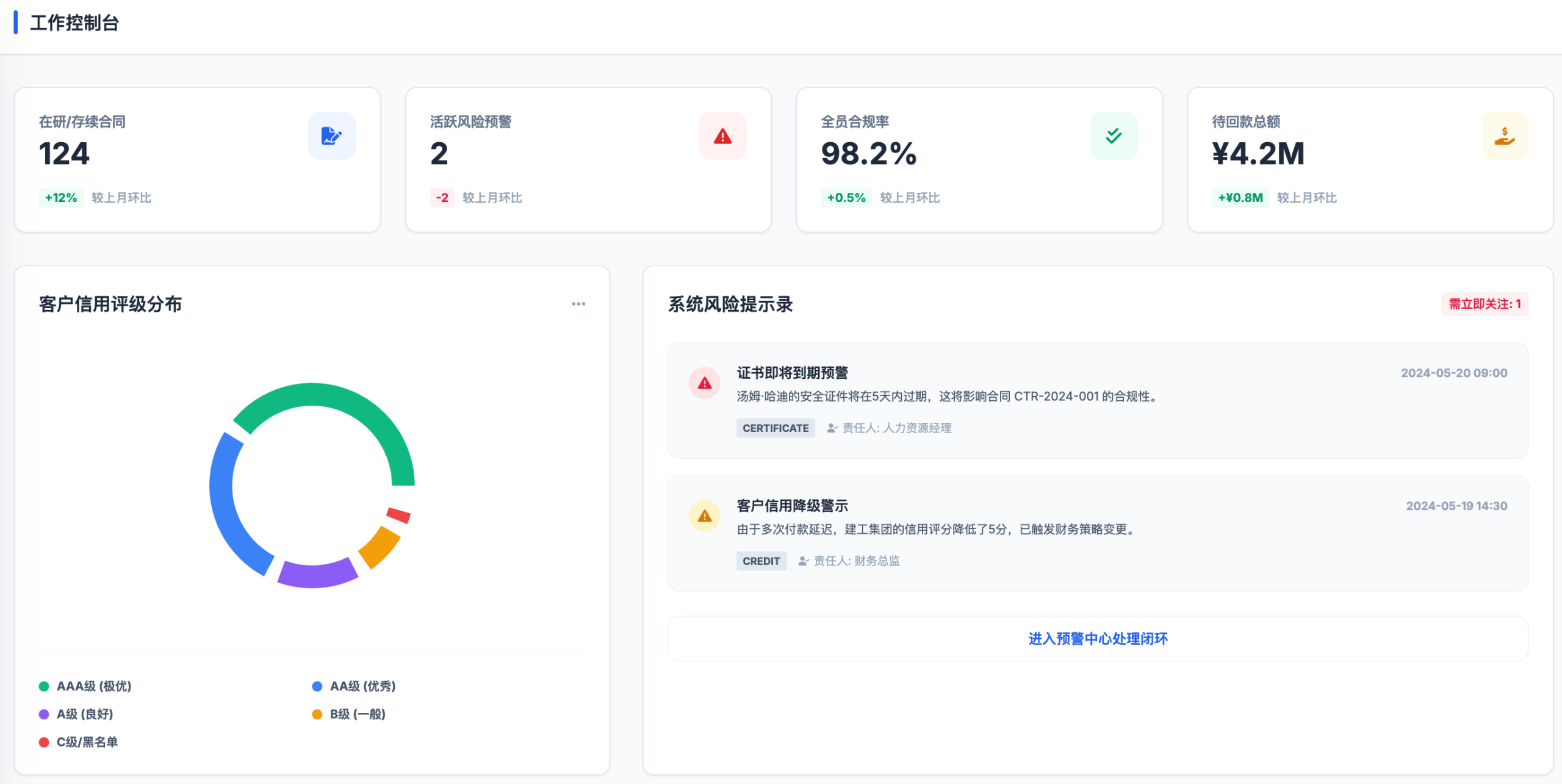This screenshot has width=1562, height=784.
Task: Toggle AAA级 (极优) legend item
Action: pos(85,686)
